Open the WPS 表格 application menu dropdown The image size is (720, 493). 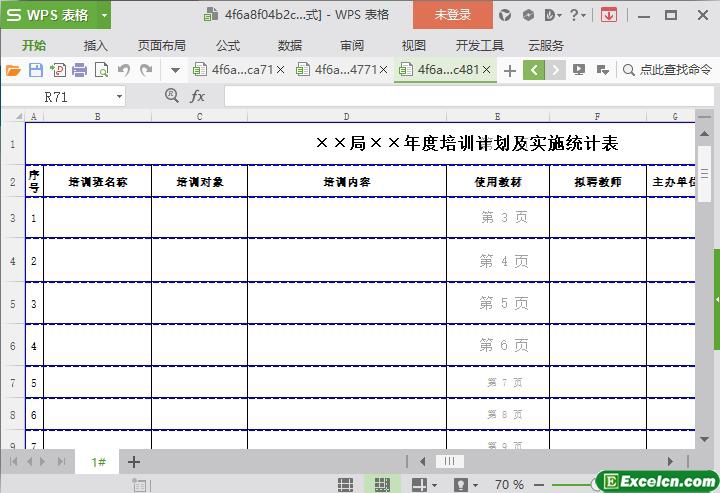point(105,16)
